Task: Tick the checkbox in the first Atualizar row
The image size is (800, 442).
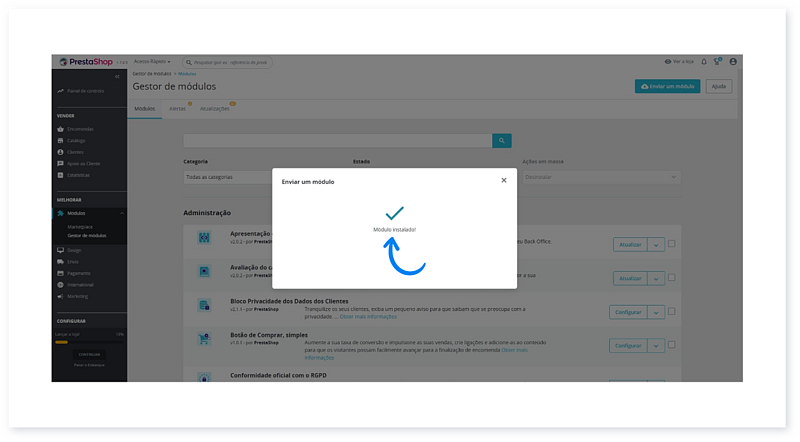Action: (671, 243)
